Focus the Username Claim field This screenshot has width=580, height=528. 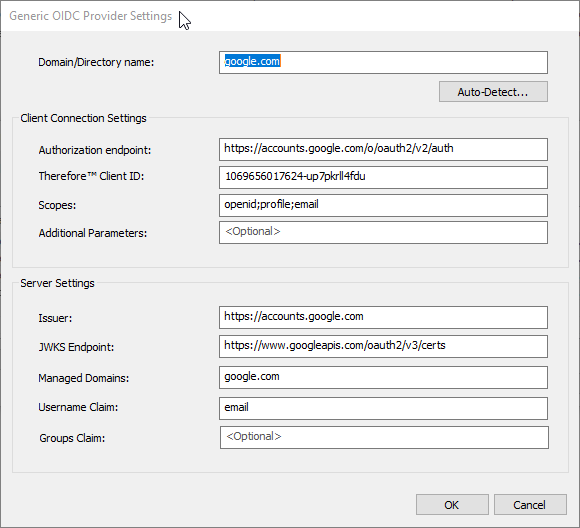pos(383,408)
